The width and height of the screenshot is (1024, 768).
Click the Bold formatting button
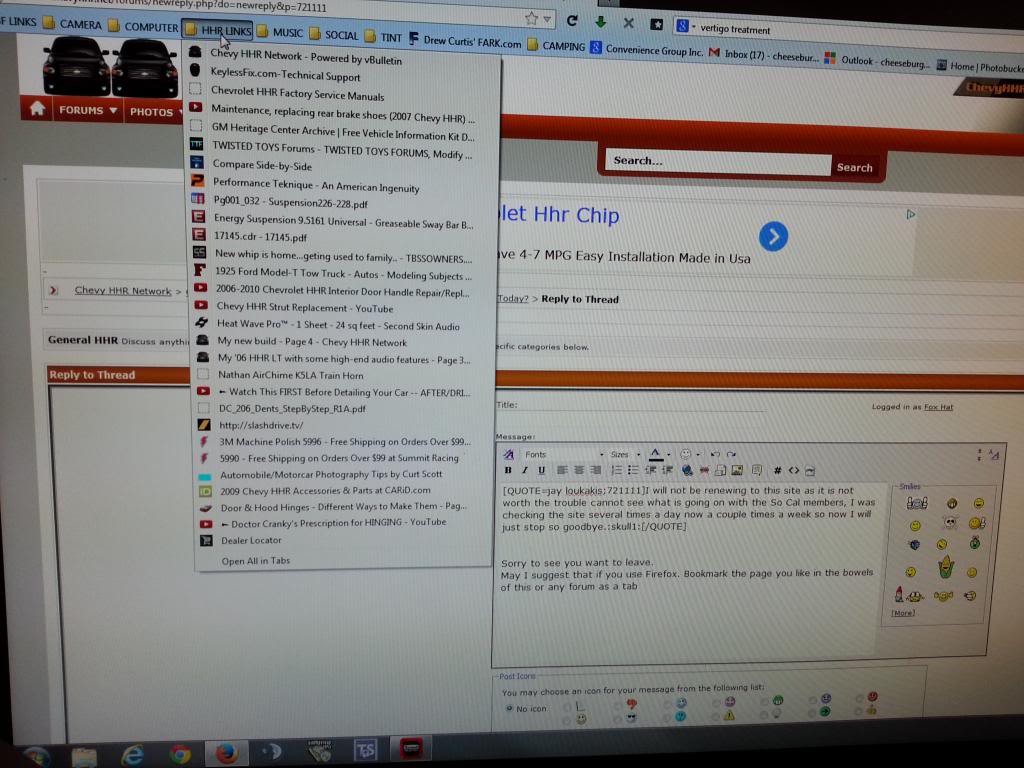click(x=508, y=470)
